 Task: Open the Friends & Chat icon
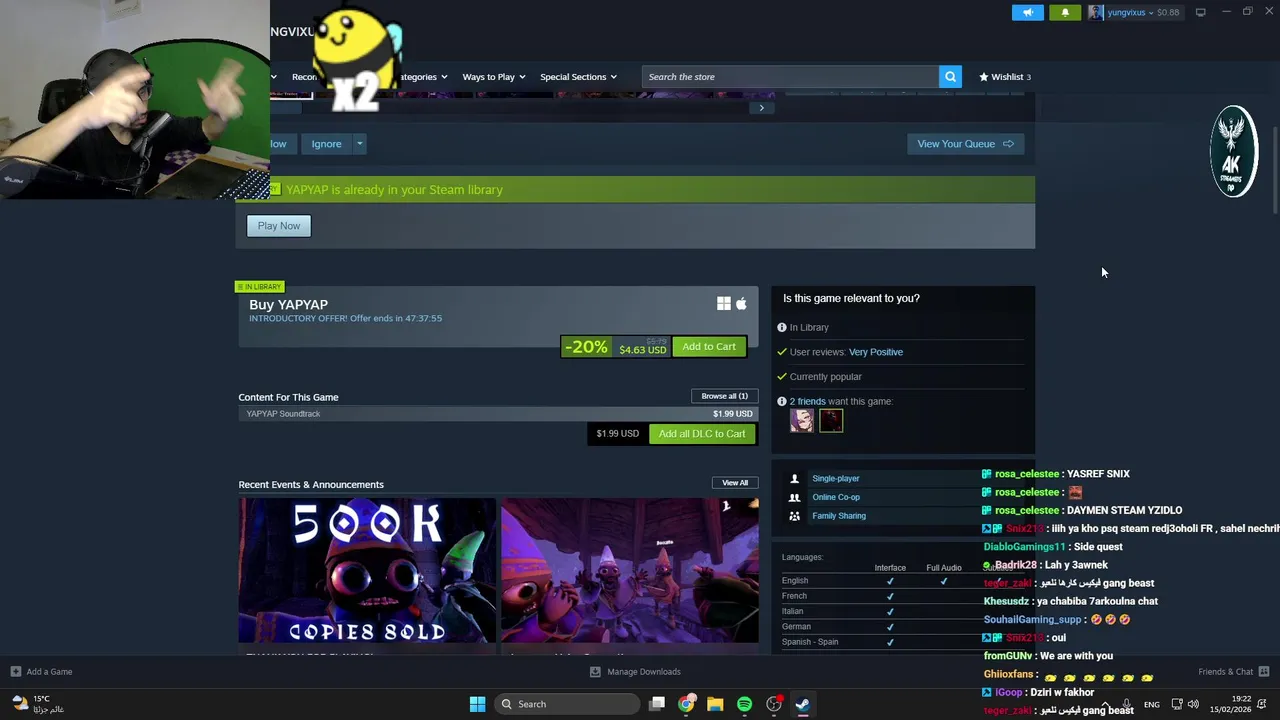coord(1264,672)
